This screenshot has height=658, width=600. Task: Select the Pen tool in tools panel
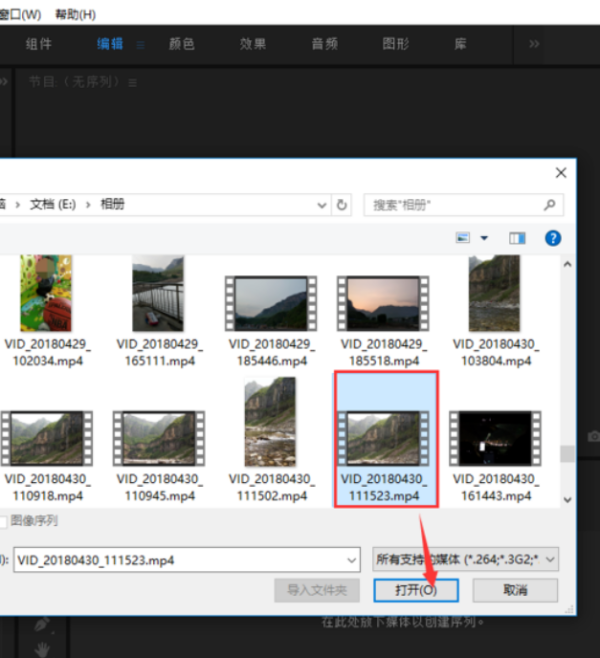tap(42, 624)
